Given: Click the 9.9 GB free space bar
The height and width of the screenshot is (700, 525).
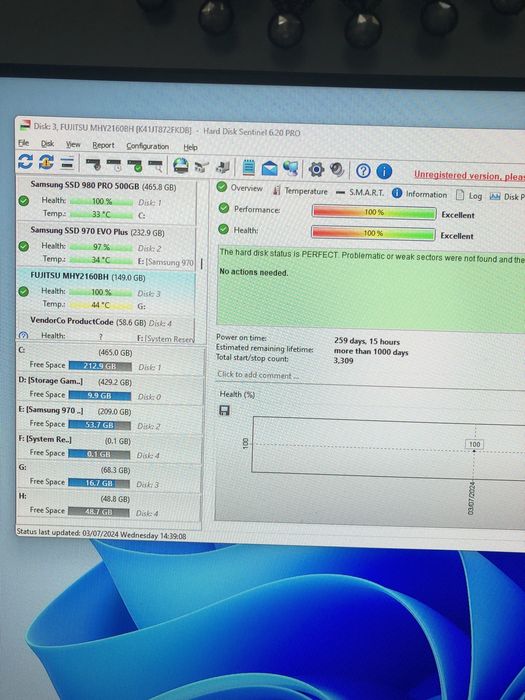Looking at the screenshot, I should pos(100,396).
